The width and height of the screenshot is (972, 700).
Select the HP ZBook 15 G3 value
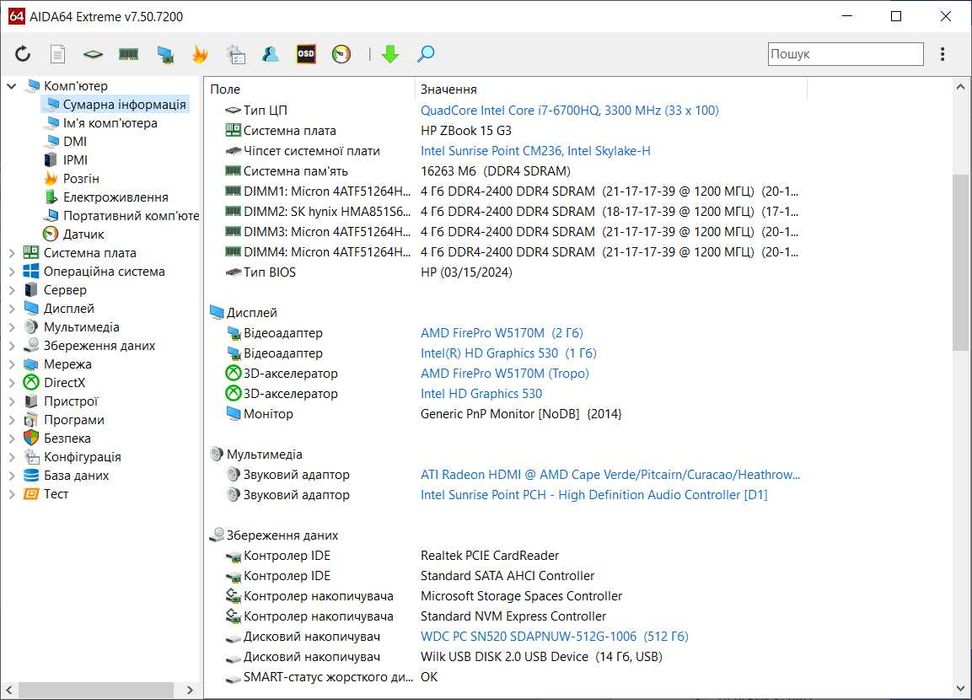click(x=466, y=131)
